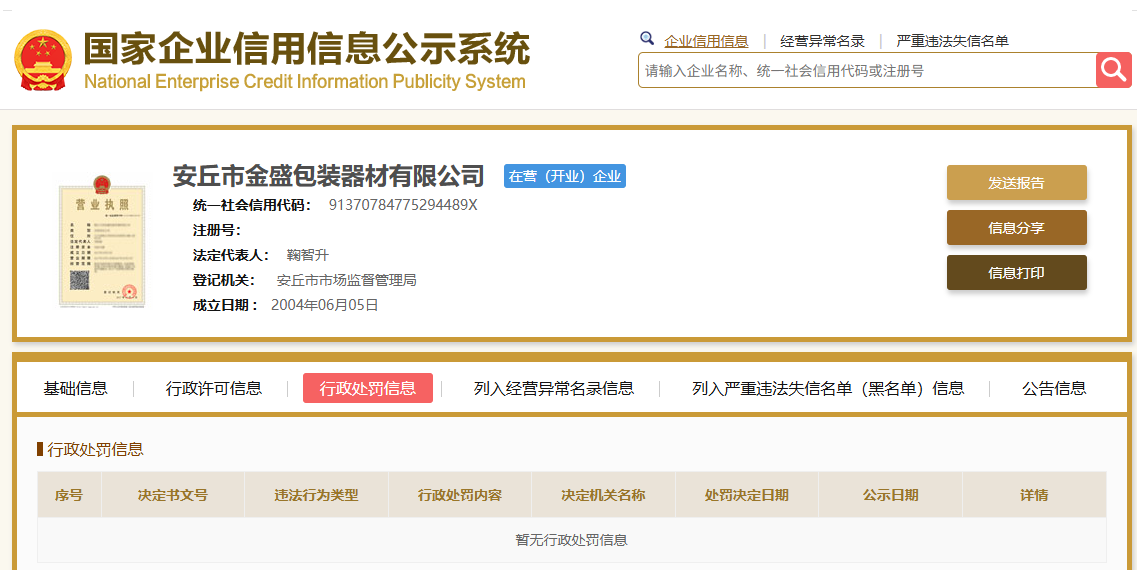
Task: Click the 决定书文号 column header
Action: [173, 495]
